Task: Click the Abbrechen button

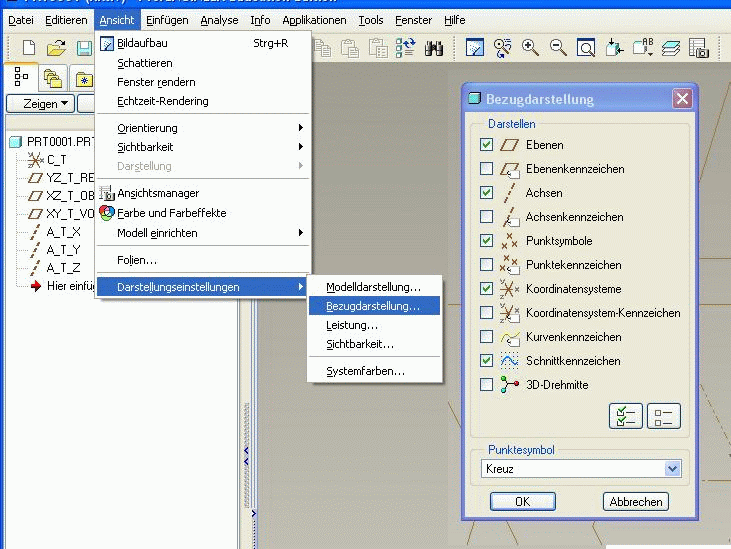Action: pos(635,501)
